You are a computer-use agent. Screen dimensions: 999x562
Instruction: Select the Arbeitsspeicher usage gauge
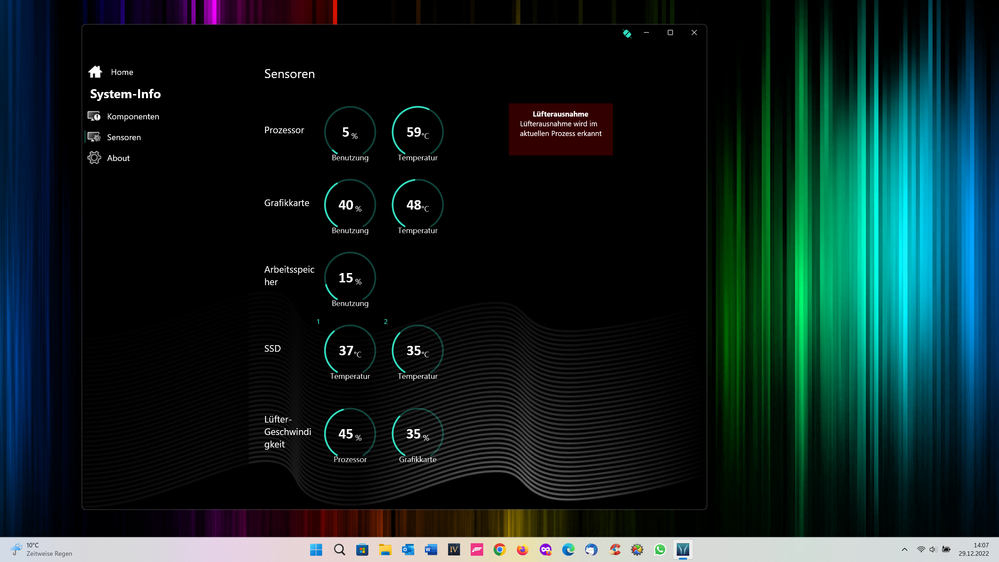coord(350,278)
